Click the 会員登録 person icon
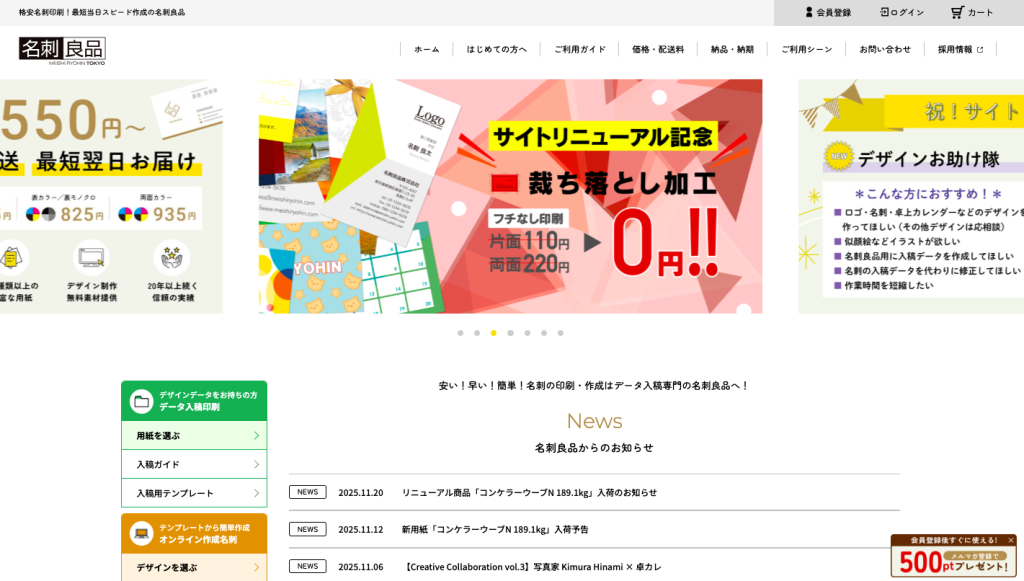Screen dimensions: 1024x581 pos(809,12)
